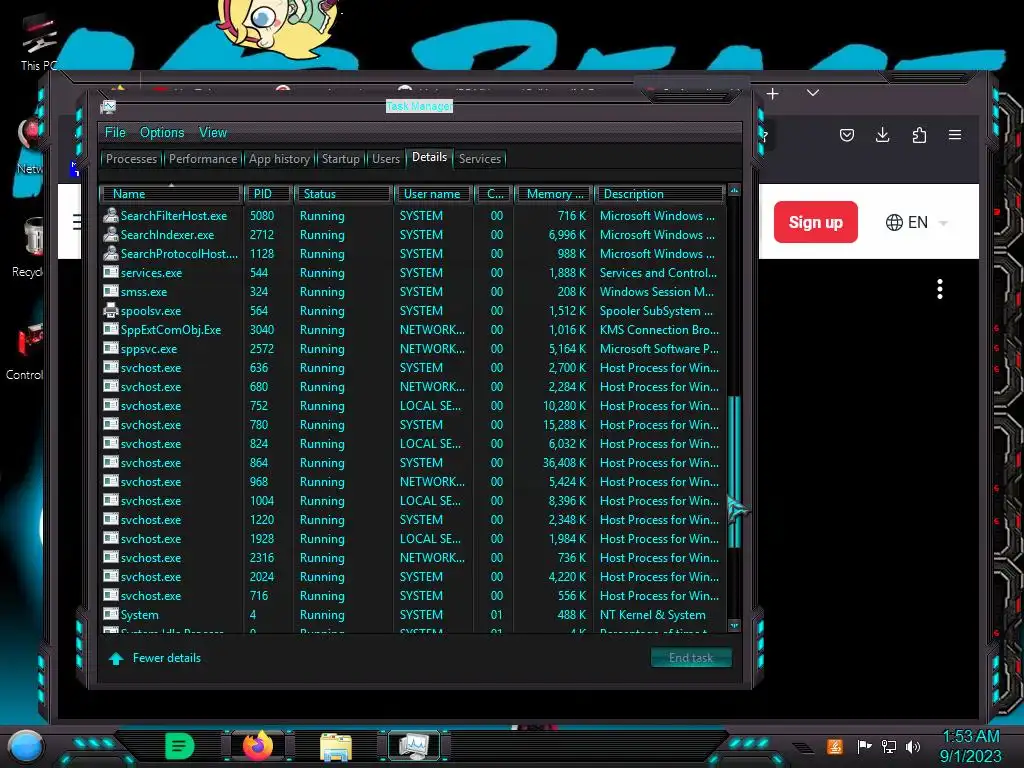1024x768 pixels.
Task: Switch to the App history tab
Action: tap(280, 159)
